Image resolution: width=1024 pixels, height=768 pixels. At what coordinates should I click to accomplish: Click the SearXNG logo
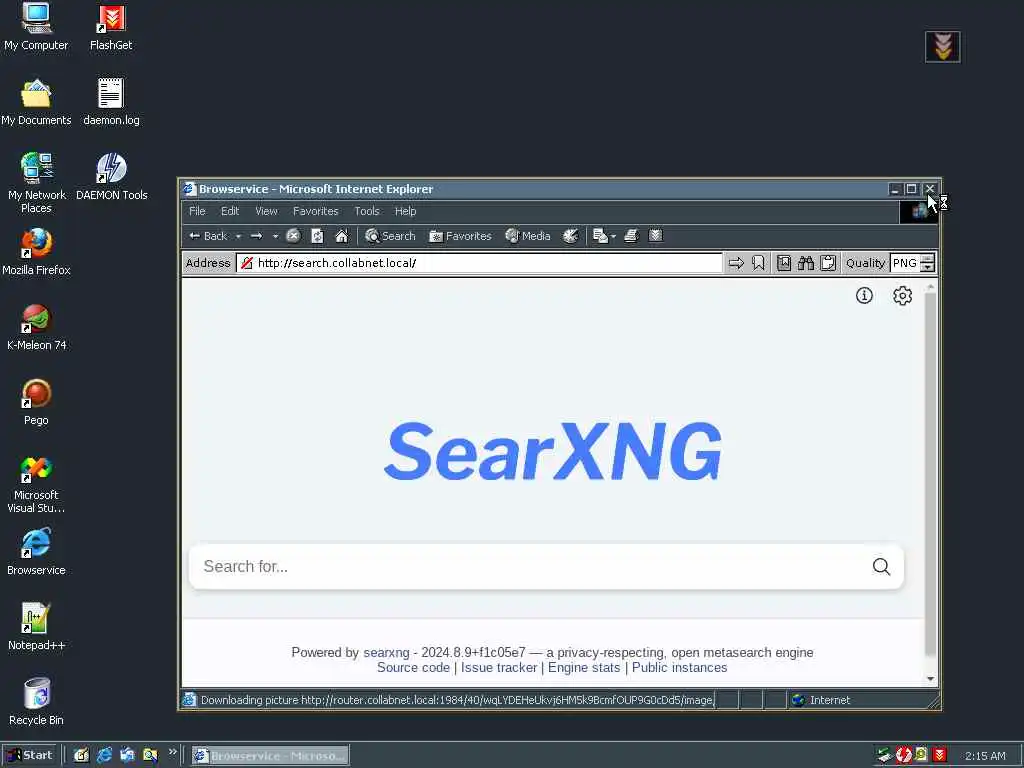point(552,451)
